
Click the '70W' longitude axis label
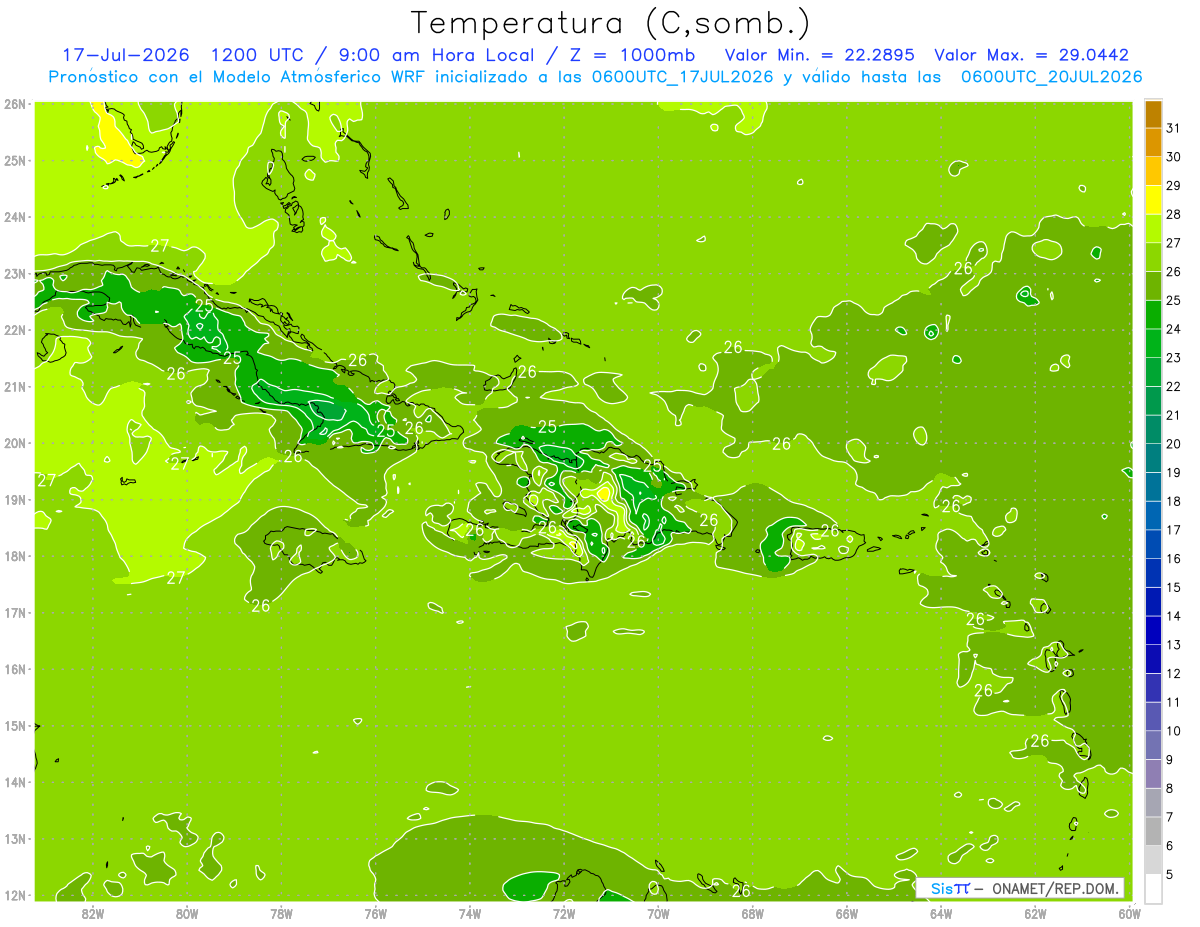[x=658, y=913]
